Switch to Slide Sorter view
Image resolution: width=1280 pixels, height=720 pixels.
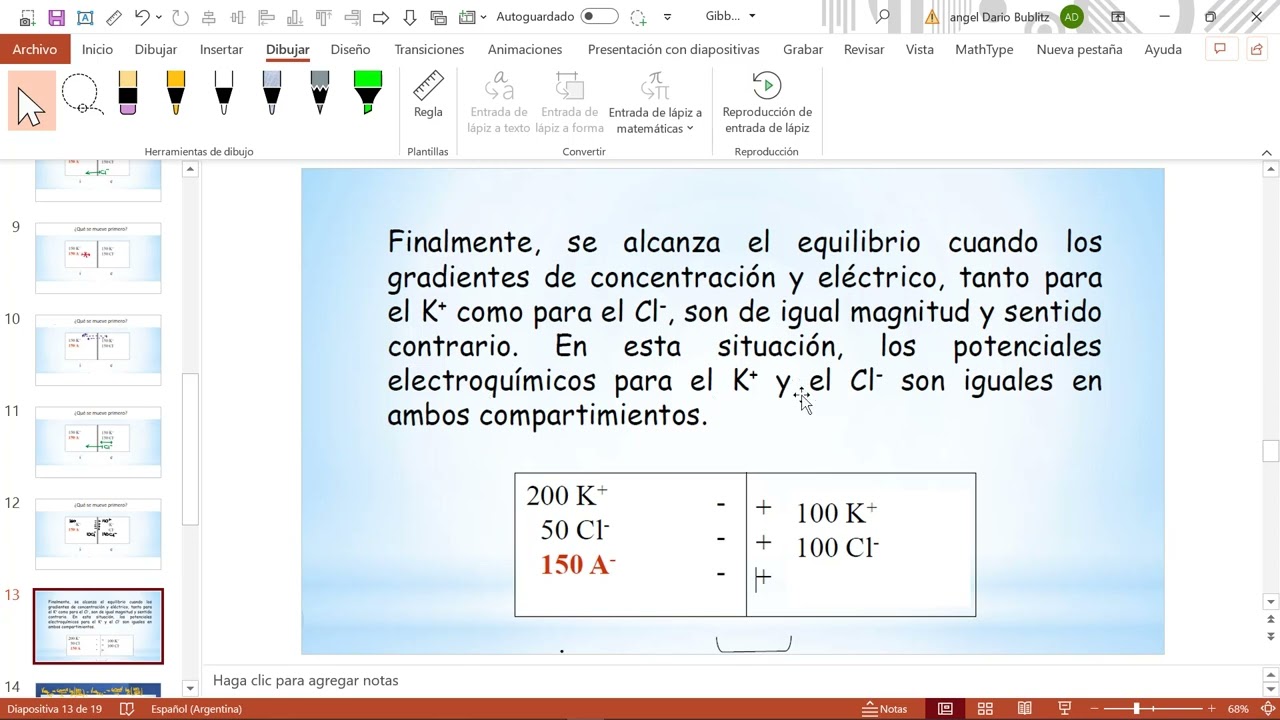tap(985, 709)
